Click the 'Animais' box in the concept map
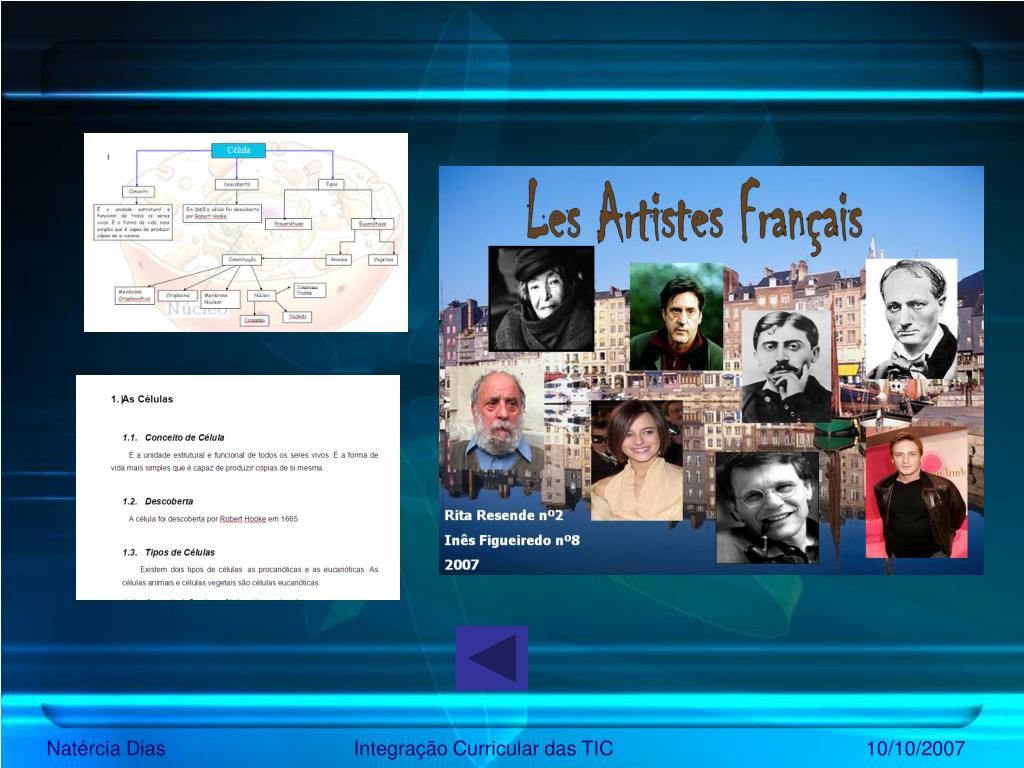This screenshot has width=1024, height=768. click(x=338, y=260)
